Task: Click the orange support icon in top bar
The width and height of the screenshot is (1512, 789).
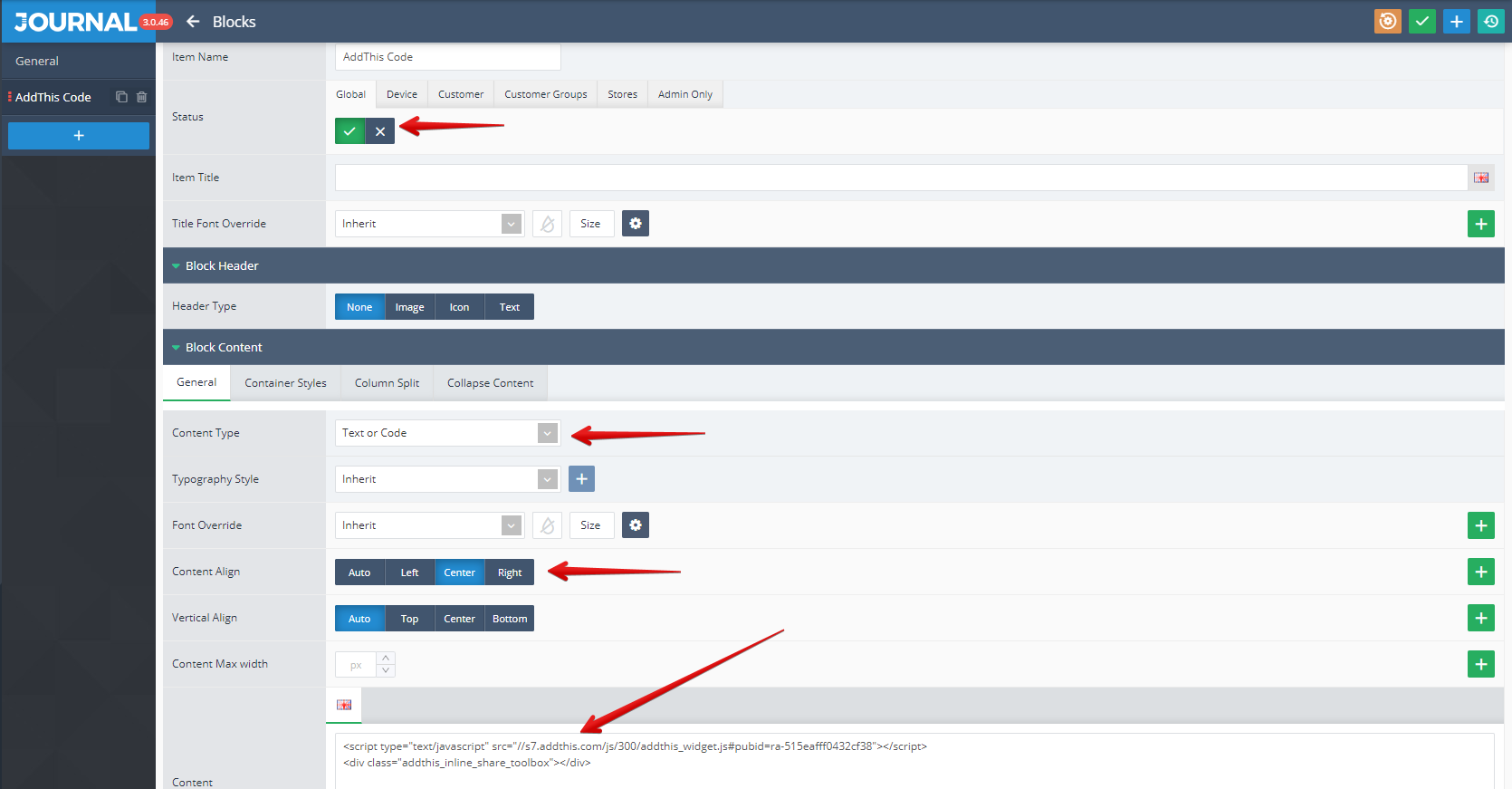Action: (x=1387, y=21)
